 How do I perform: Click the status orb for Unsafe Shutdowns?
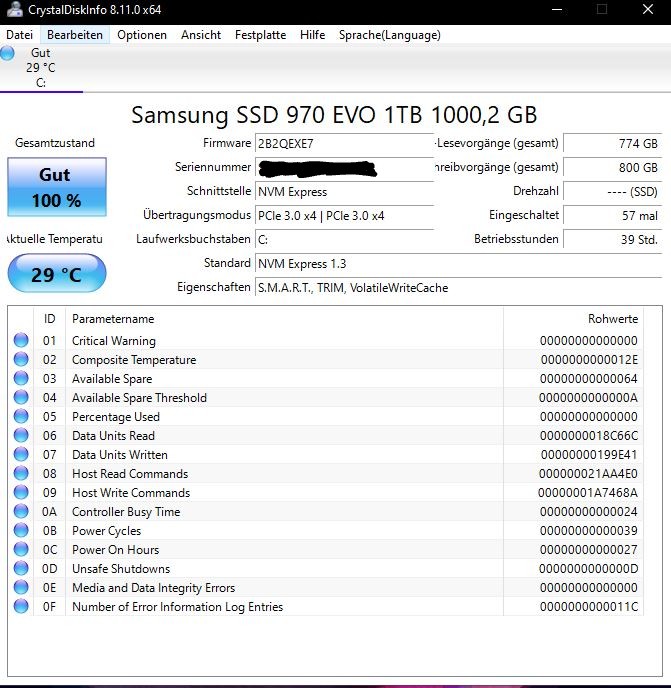pyautogui.click(x=21, y=568)
